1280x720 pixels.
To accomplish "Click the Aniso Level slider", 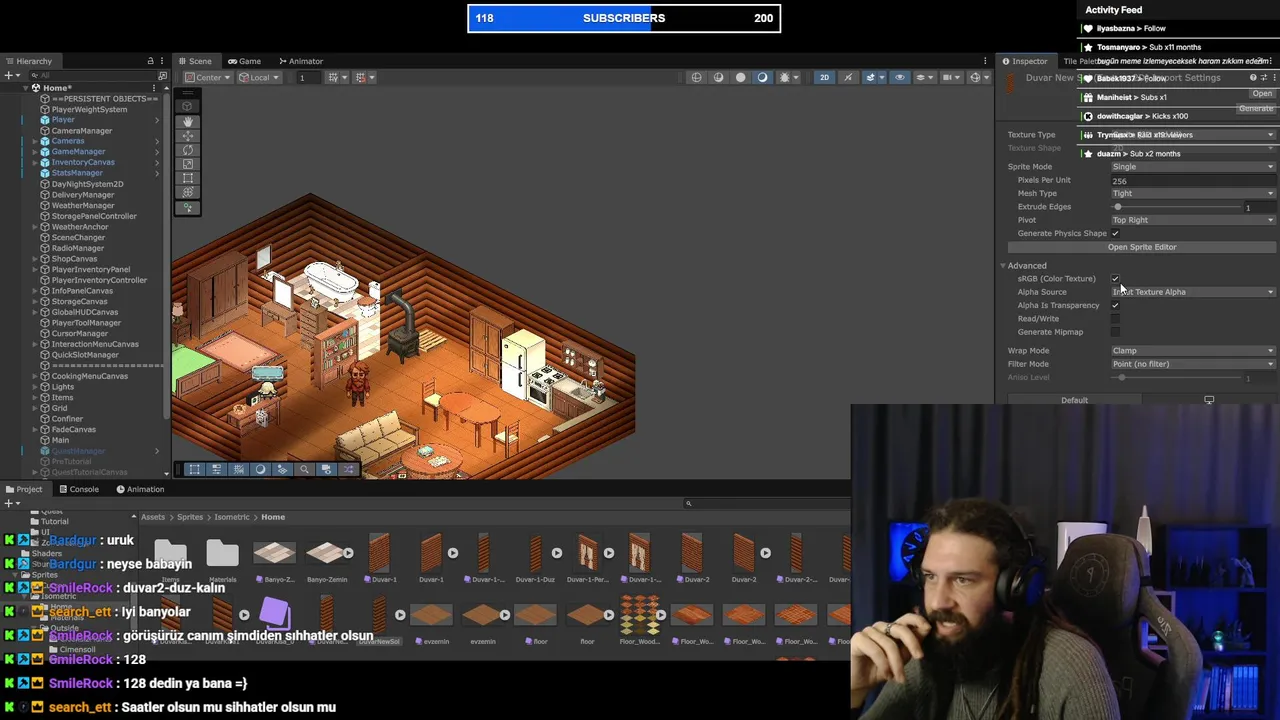I will (1175, 378).
